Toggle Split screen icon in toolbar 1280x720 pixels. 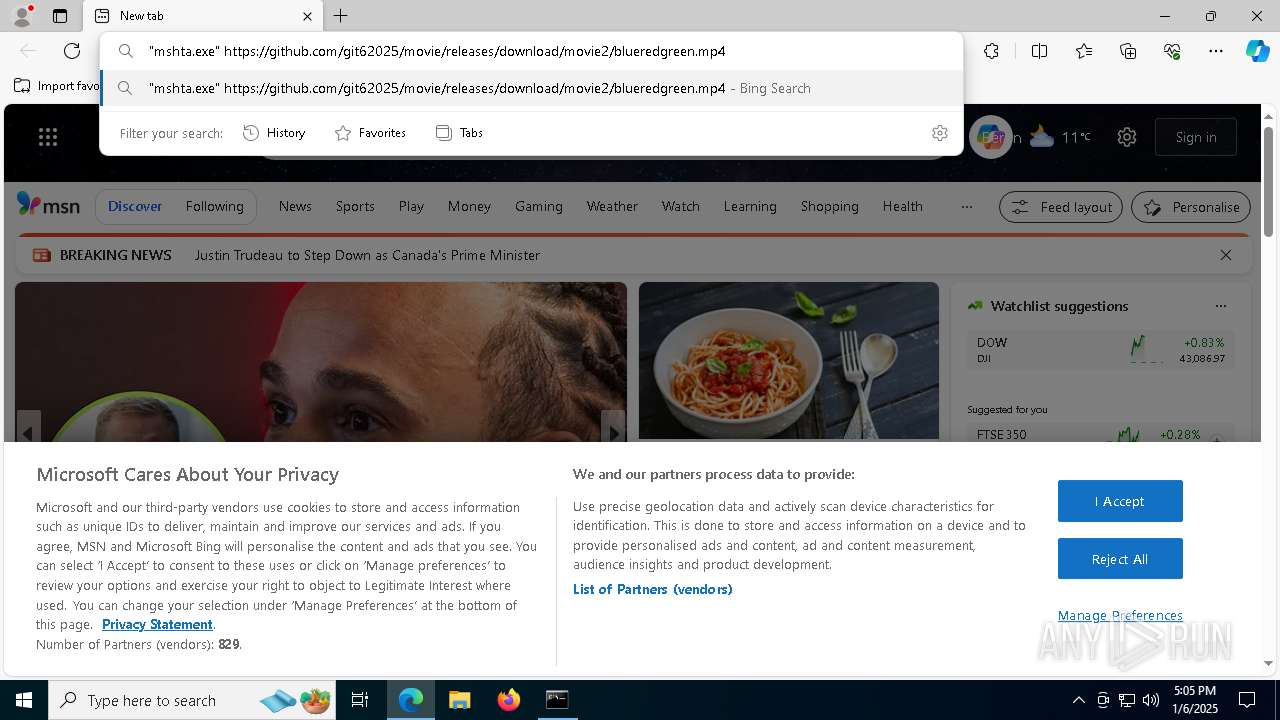coord(1039,51)
